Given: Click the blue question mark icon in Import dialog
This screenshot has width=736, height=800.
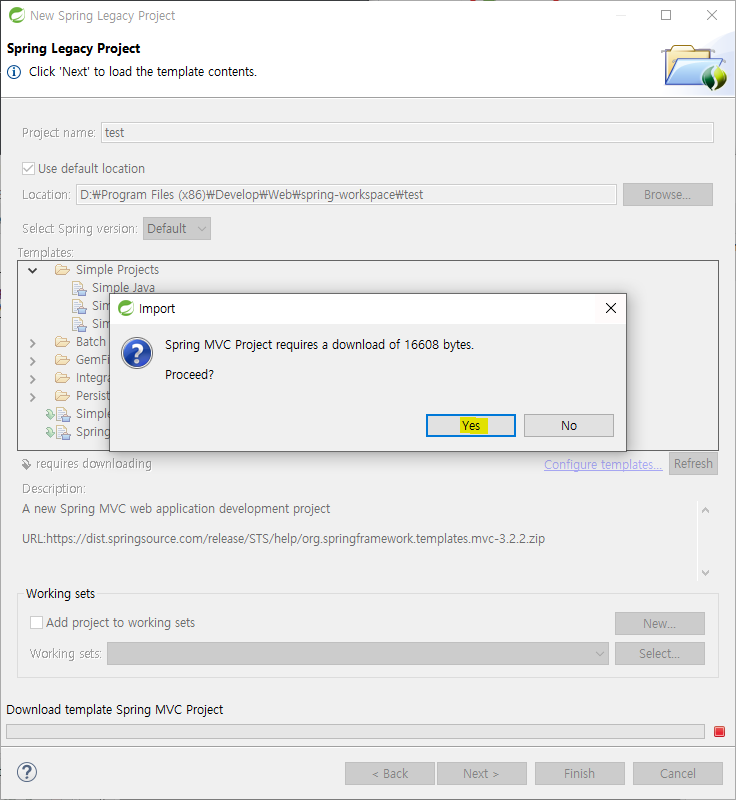Looking at the screenshot, I should click(137, 353).
